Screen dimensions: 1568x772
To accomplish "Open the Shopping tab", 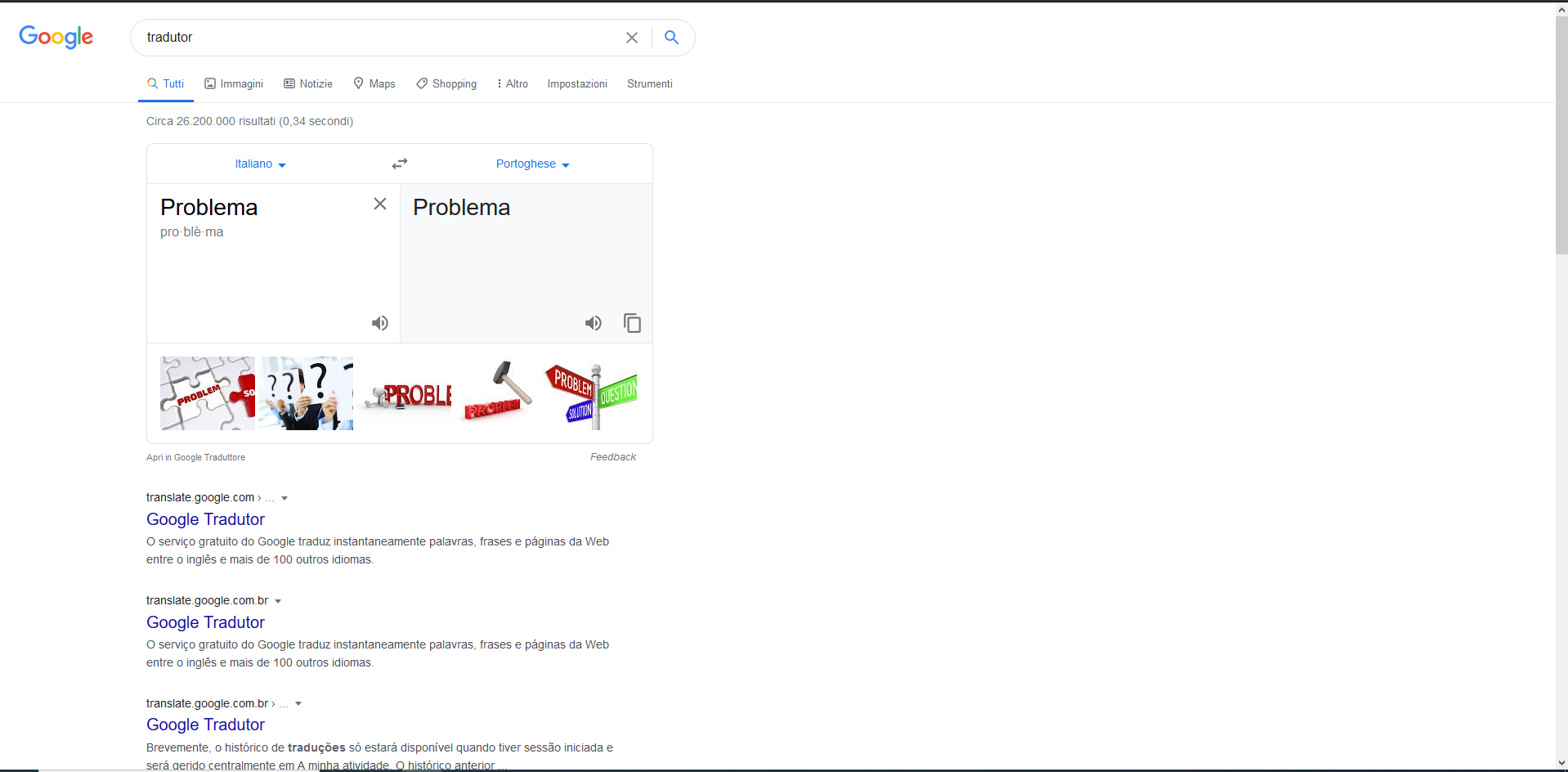I will [x=446, y=83].
